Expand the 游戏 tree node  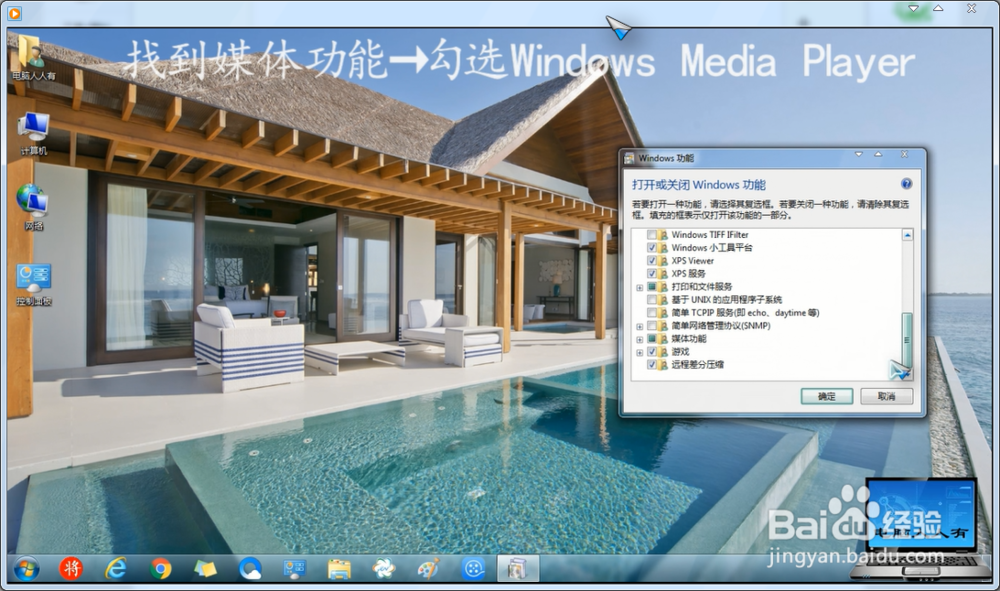point(640,353)
